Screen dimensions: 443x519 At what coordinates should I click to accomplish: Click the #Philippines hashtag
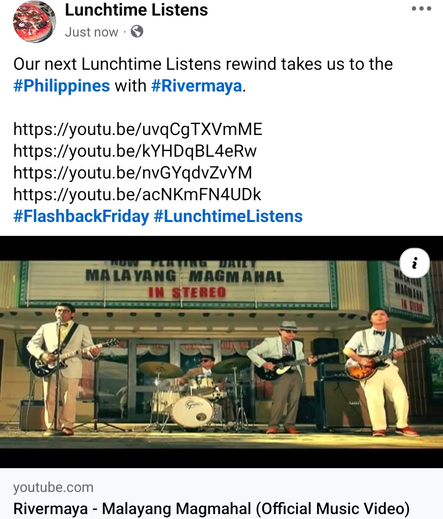pos(62,86)
